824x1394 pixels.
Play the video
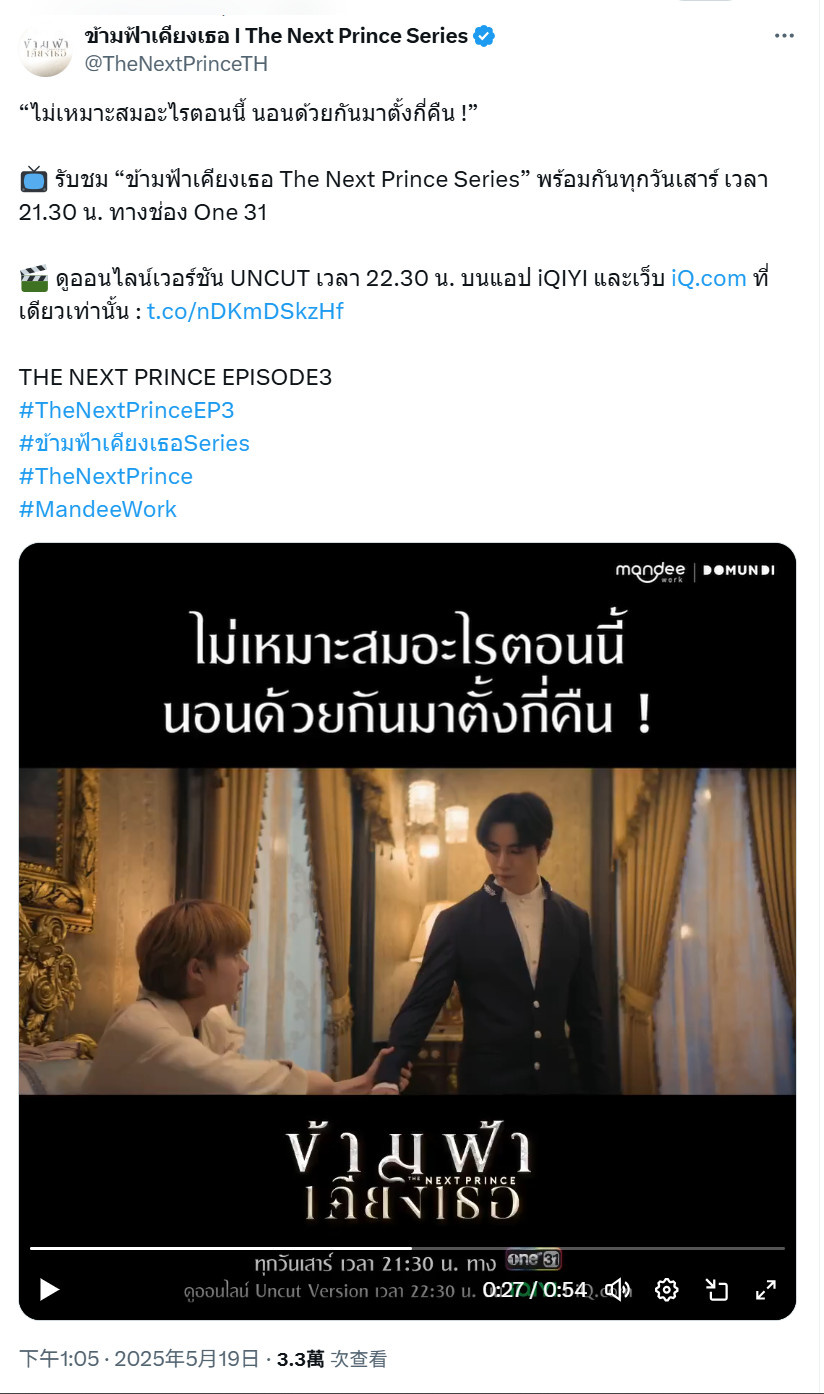coord(49,1290)
